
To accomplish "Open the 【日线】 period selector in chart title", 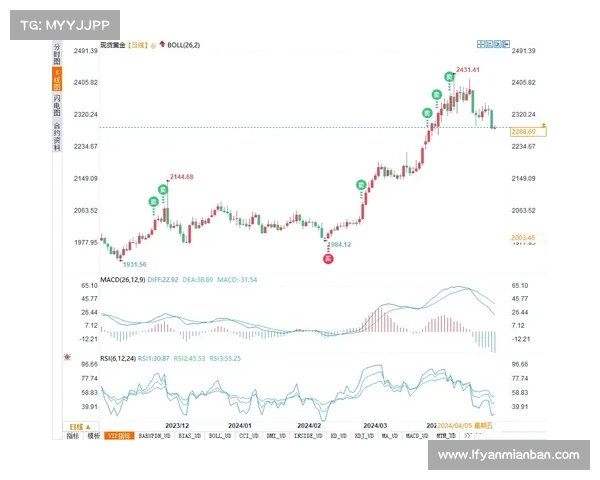I will pos(133,45).
